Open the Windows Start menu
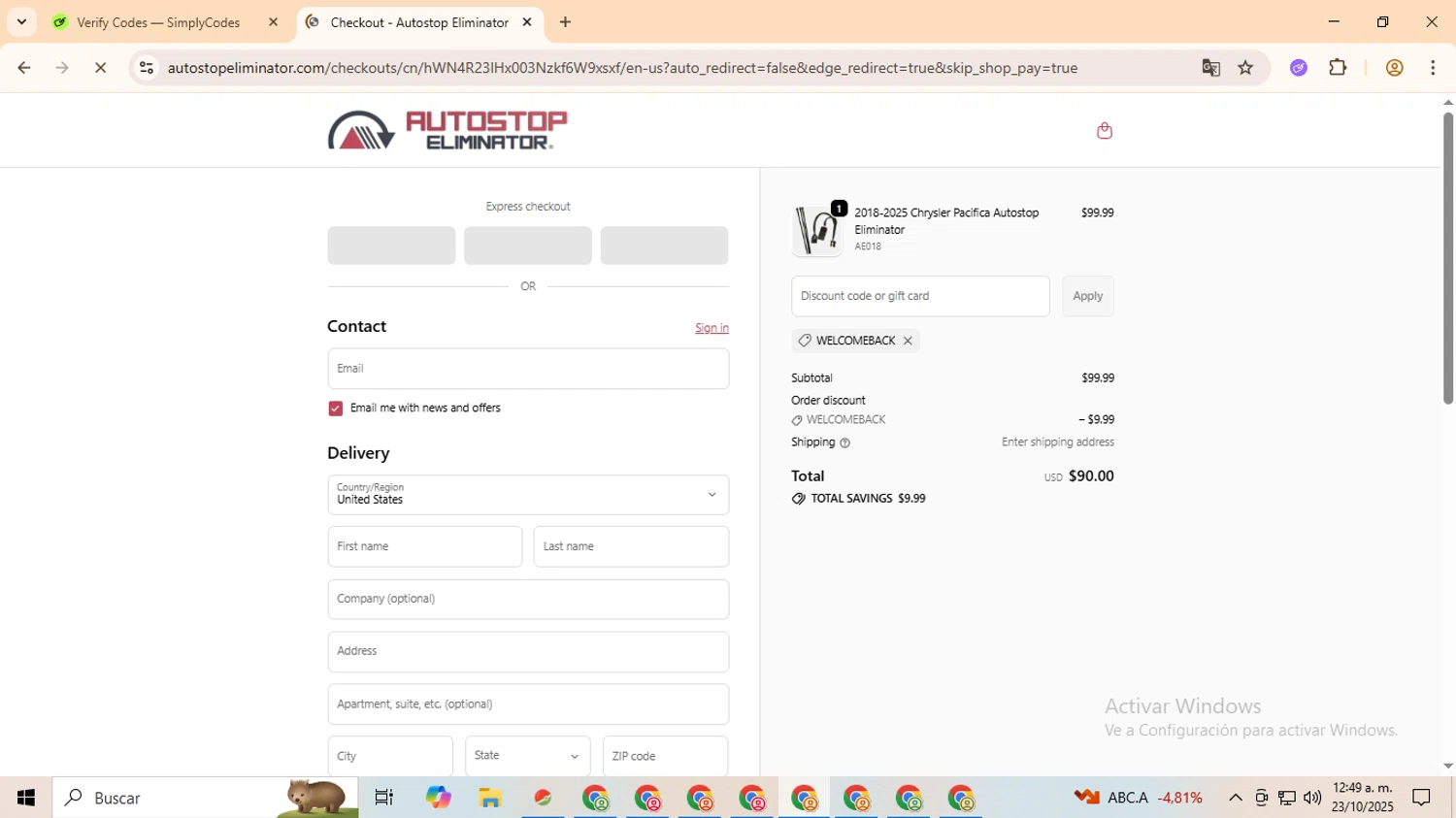 pos(26,798)
